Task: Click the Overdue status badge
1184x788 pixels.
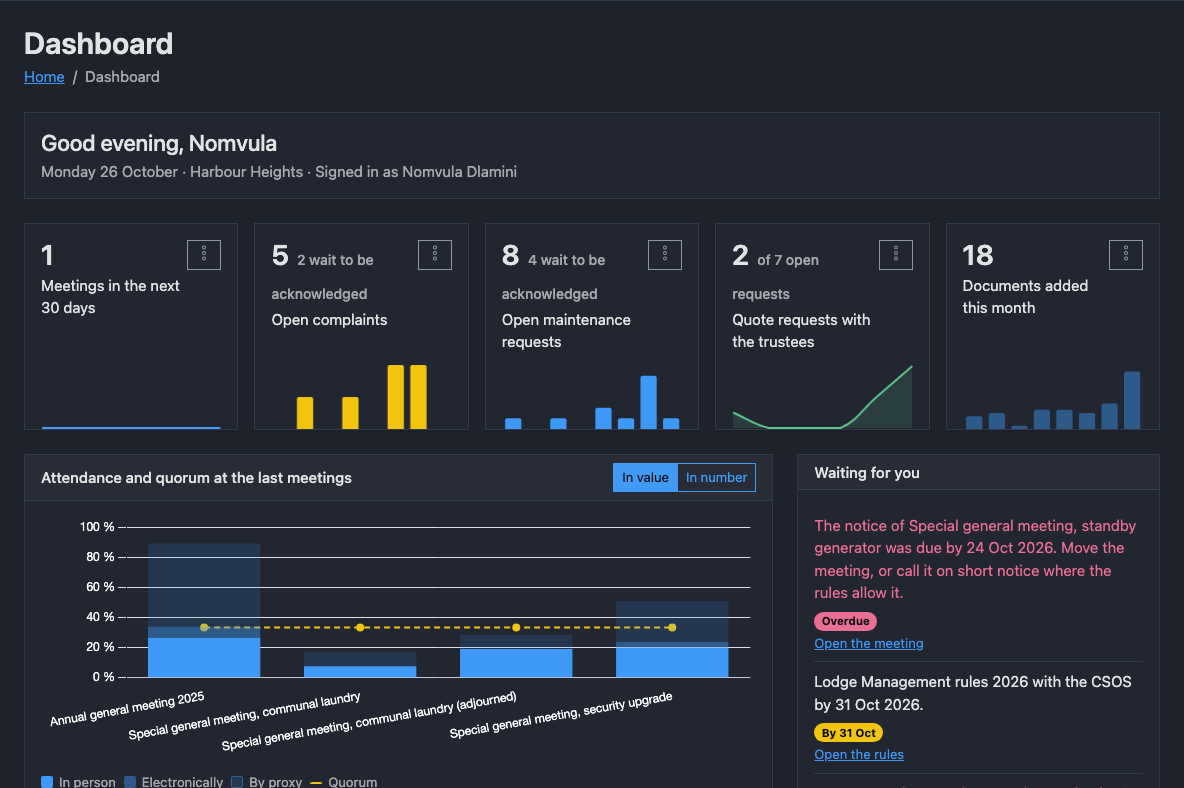Action: (845, 621)
